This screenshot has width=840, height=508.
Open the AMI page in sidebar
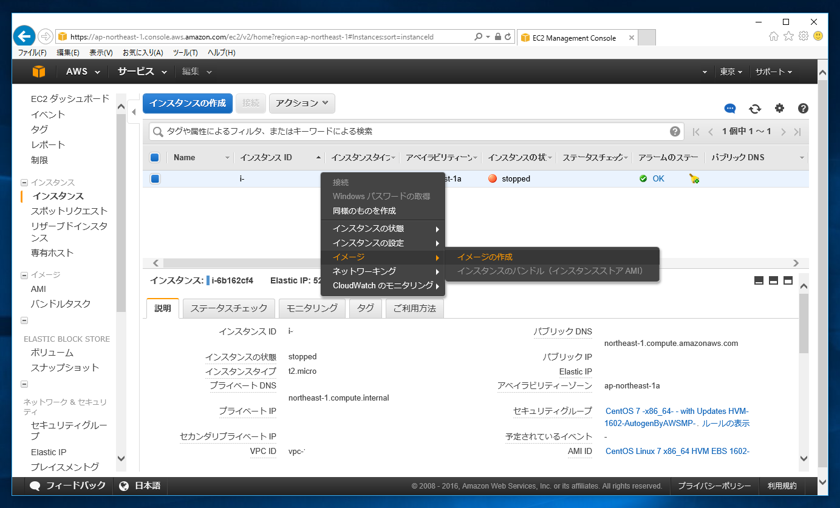pos(38,289)
